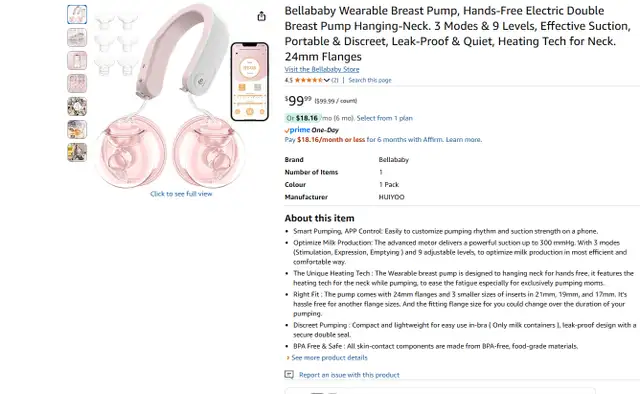640x394 pixels.
Task: Expand the rating breakdown chevron
Action: coord(327,80)
